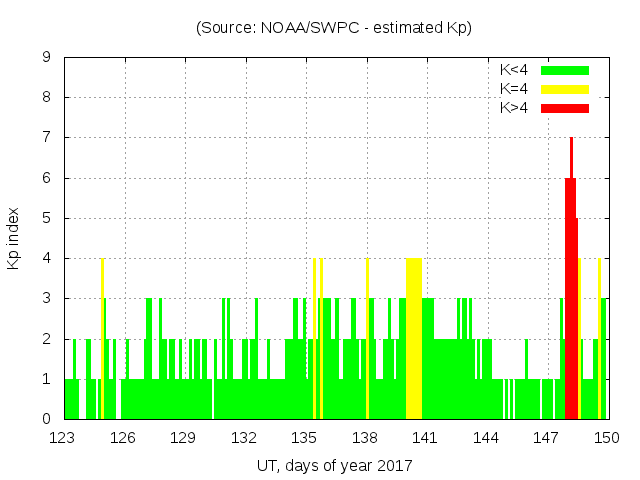Click the x-axis tick label 123
The height and width of the screenshot is (480, 640).
click(63, 438)
